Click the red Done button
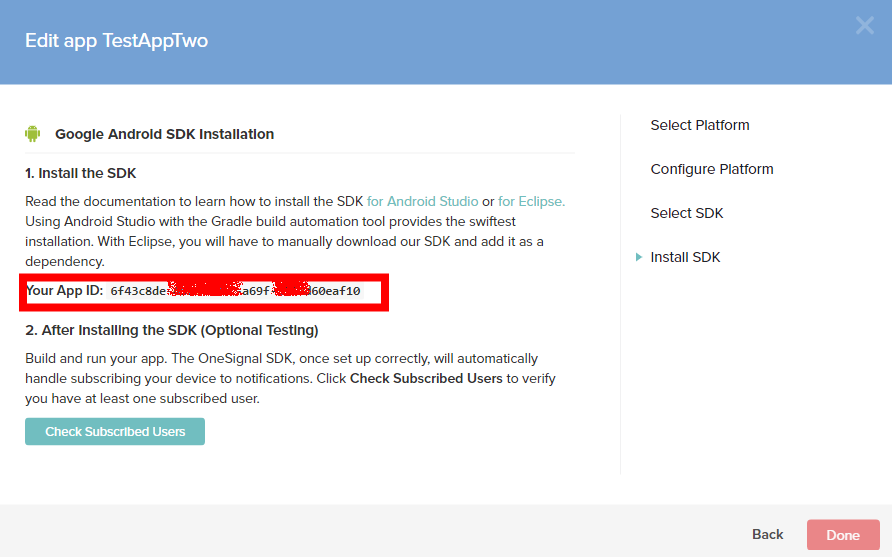 click(843, 535)
